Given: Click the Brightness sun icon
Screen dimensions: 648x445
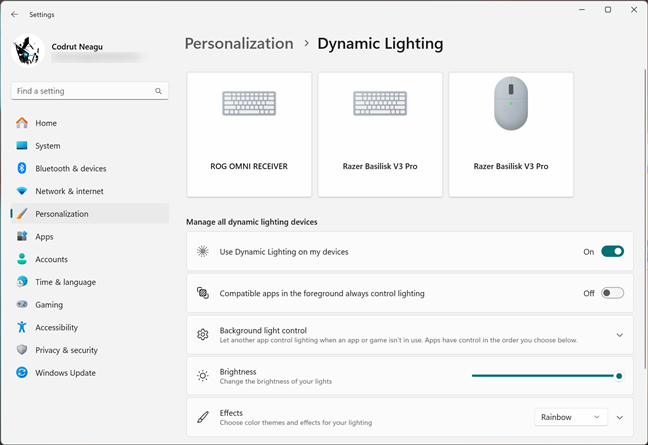Looking at the screenshot, I should point(202,376).
